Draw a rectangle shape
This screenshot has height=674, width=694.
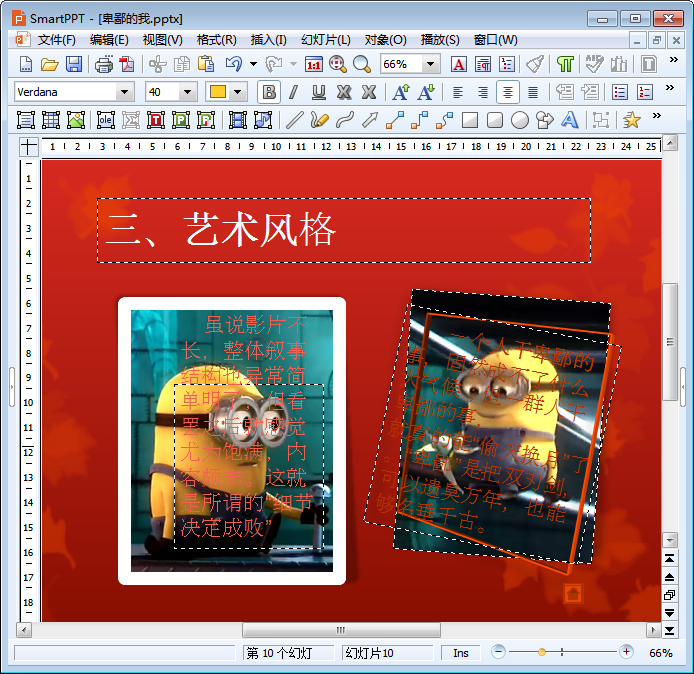(470, 120)
